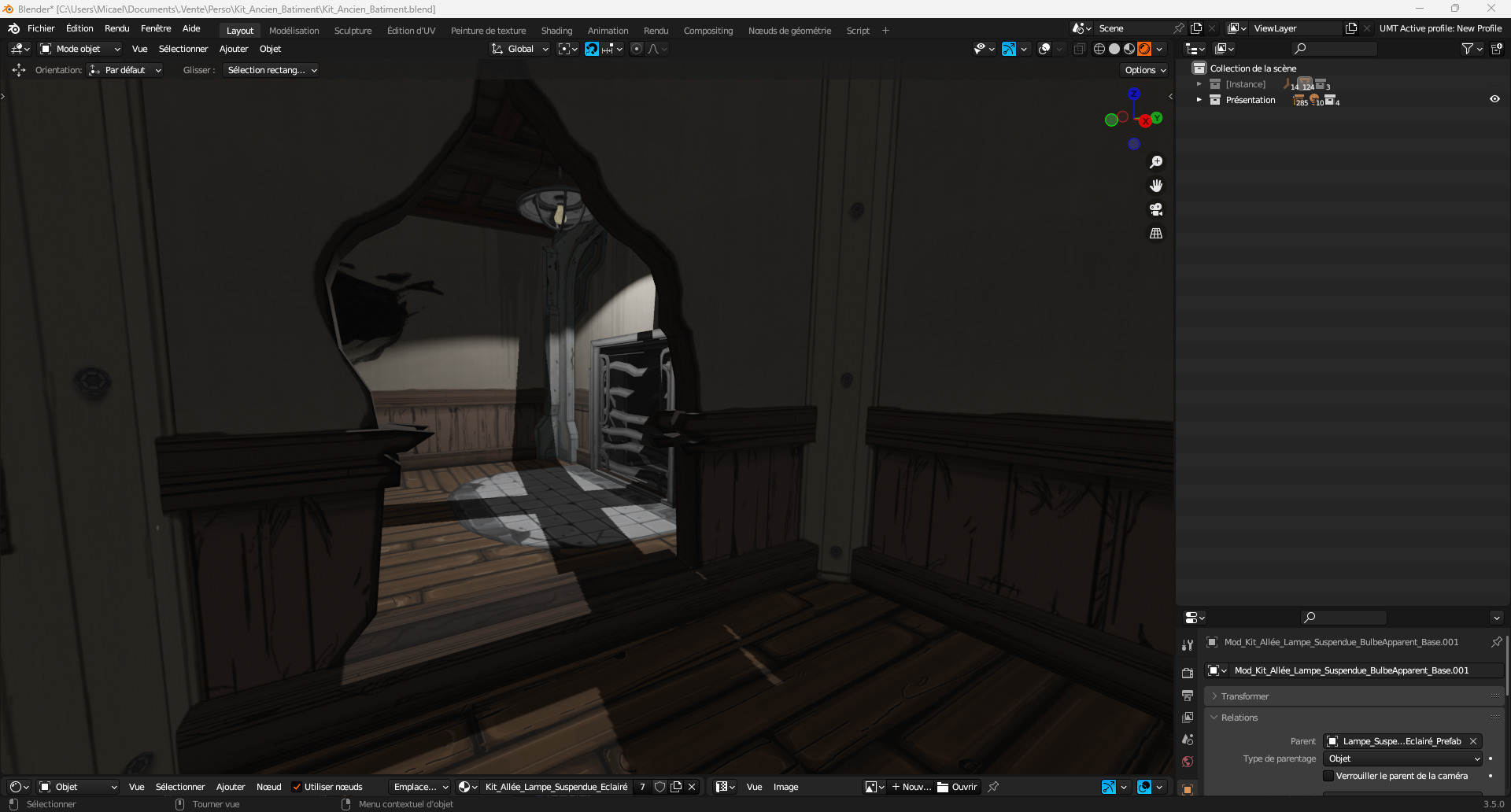The image size is (1511, 812).
Task: Clear the Parent field with its X icon
Action: tap(1473, 741)
